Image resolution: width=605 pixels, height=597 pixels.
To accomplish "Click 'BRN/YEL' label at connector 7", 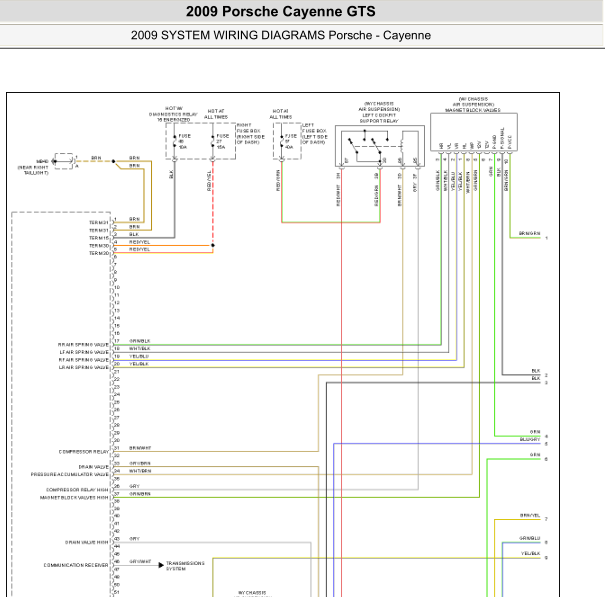I will (530, 516).
